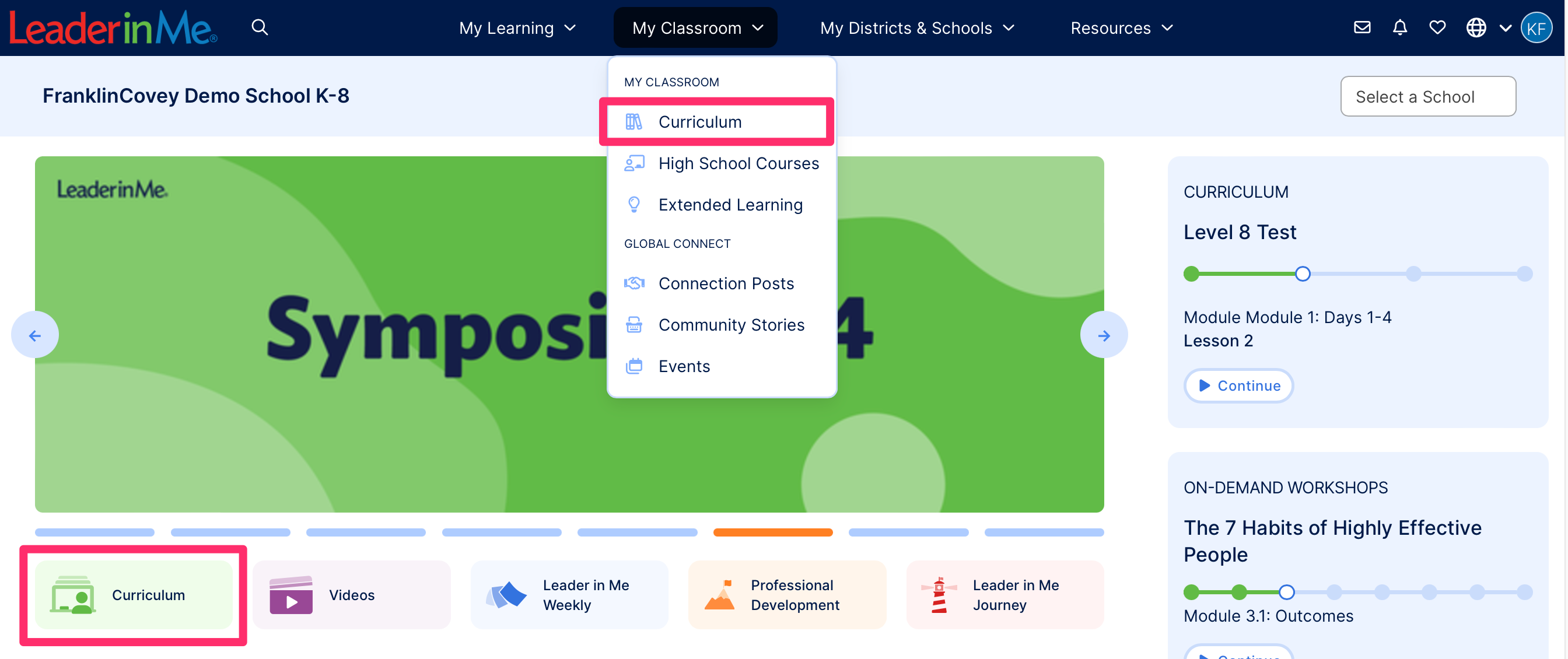
Task: Select Curriculum from the My Classroom menu
Action: [700, 122]
